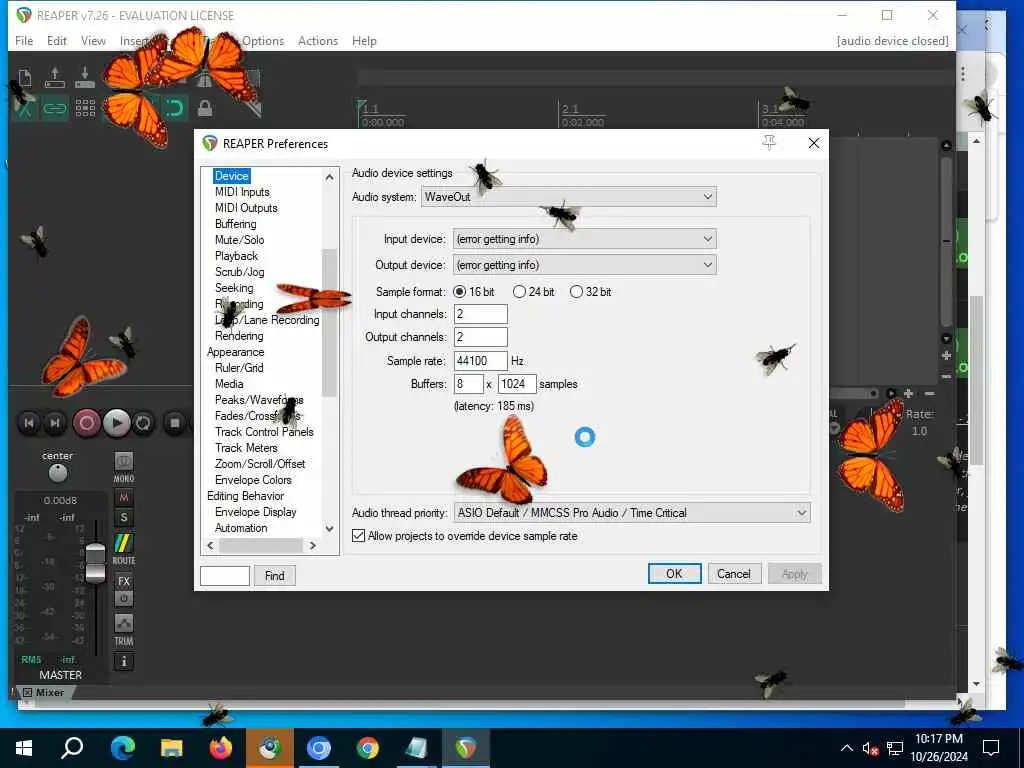
Task: Select 24 bit sample format
Action: 534,292
